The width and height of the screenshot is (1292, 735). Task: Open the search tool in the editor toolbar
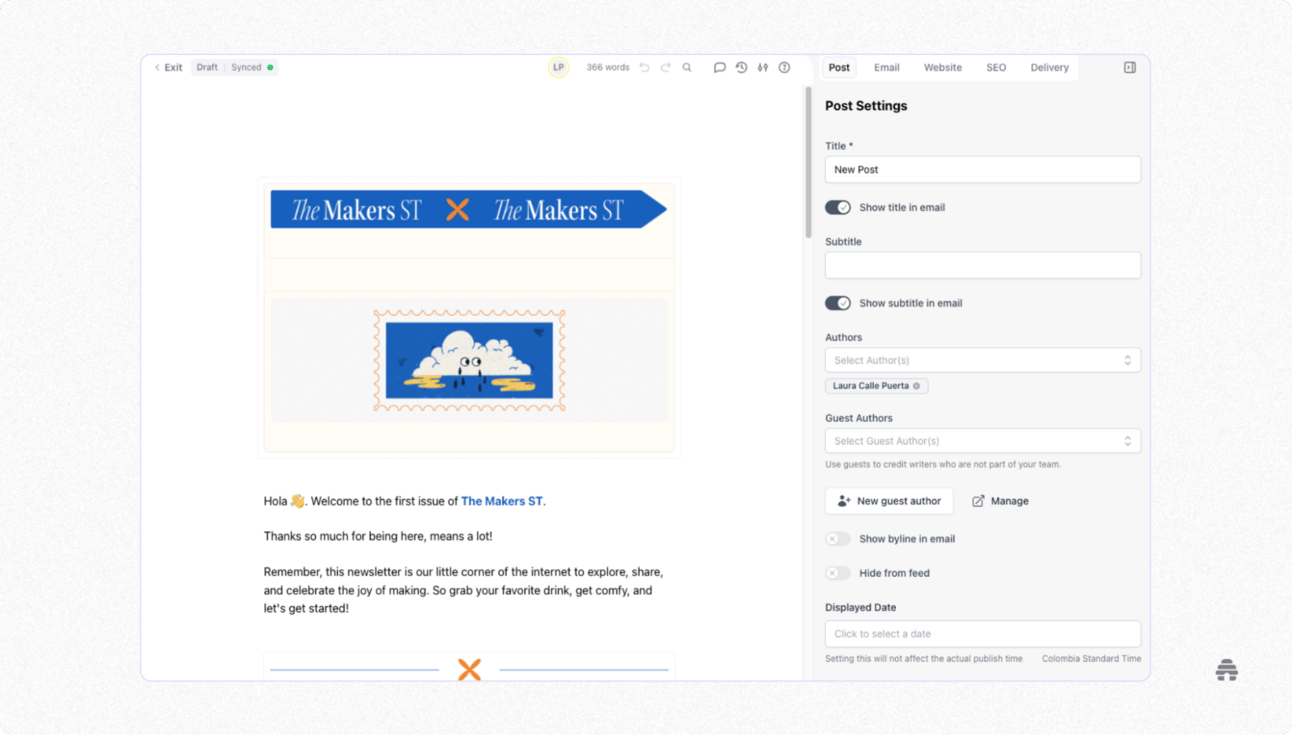point(686,67)
